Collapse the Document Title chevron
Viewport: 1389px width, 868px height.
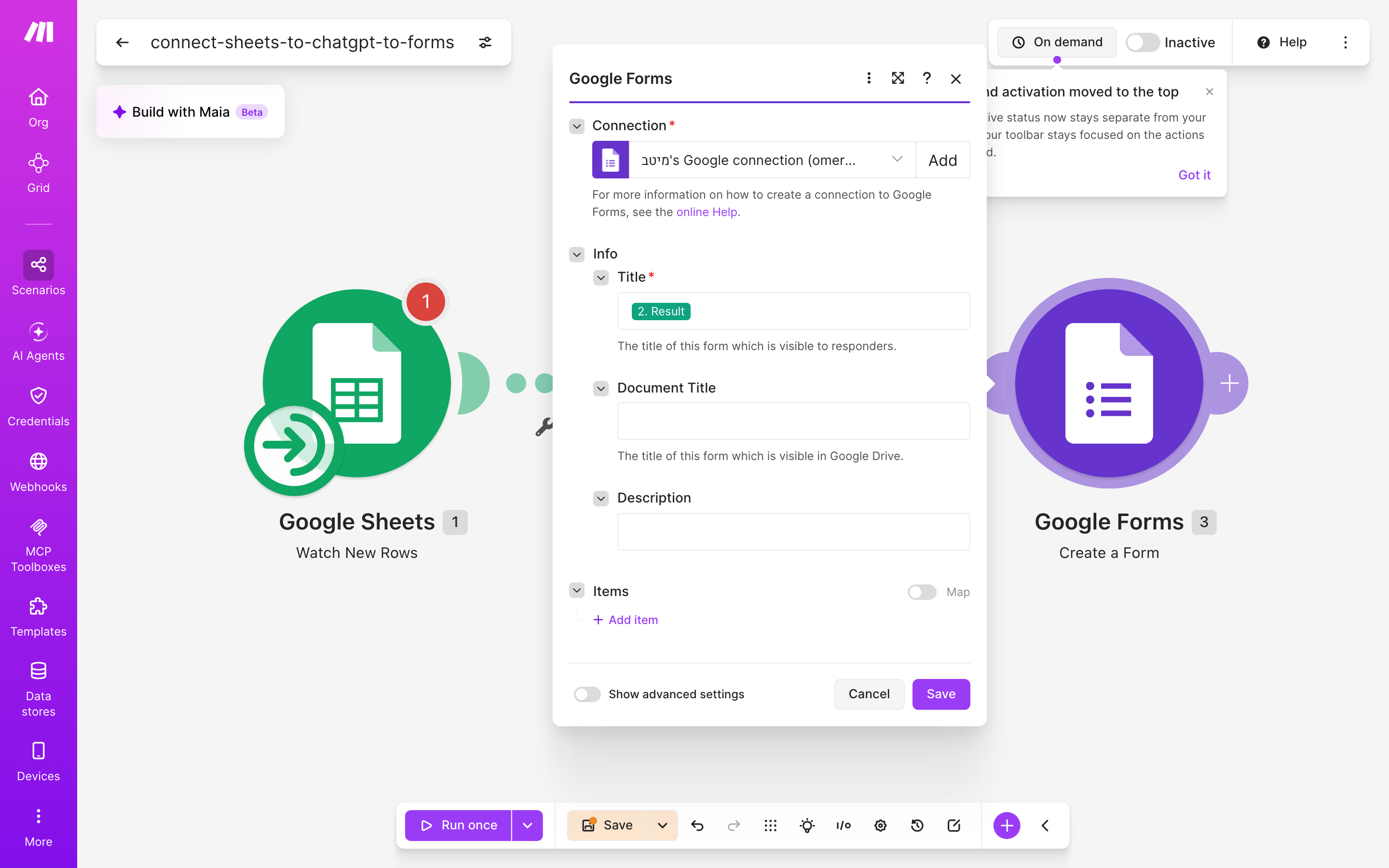(x=601, y=388)
